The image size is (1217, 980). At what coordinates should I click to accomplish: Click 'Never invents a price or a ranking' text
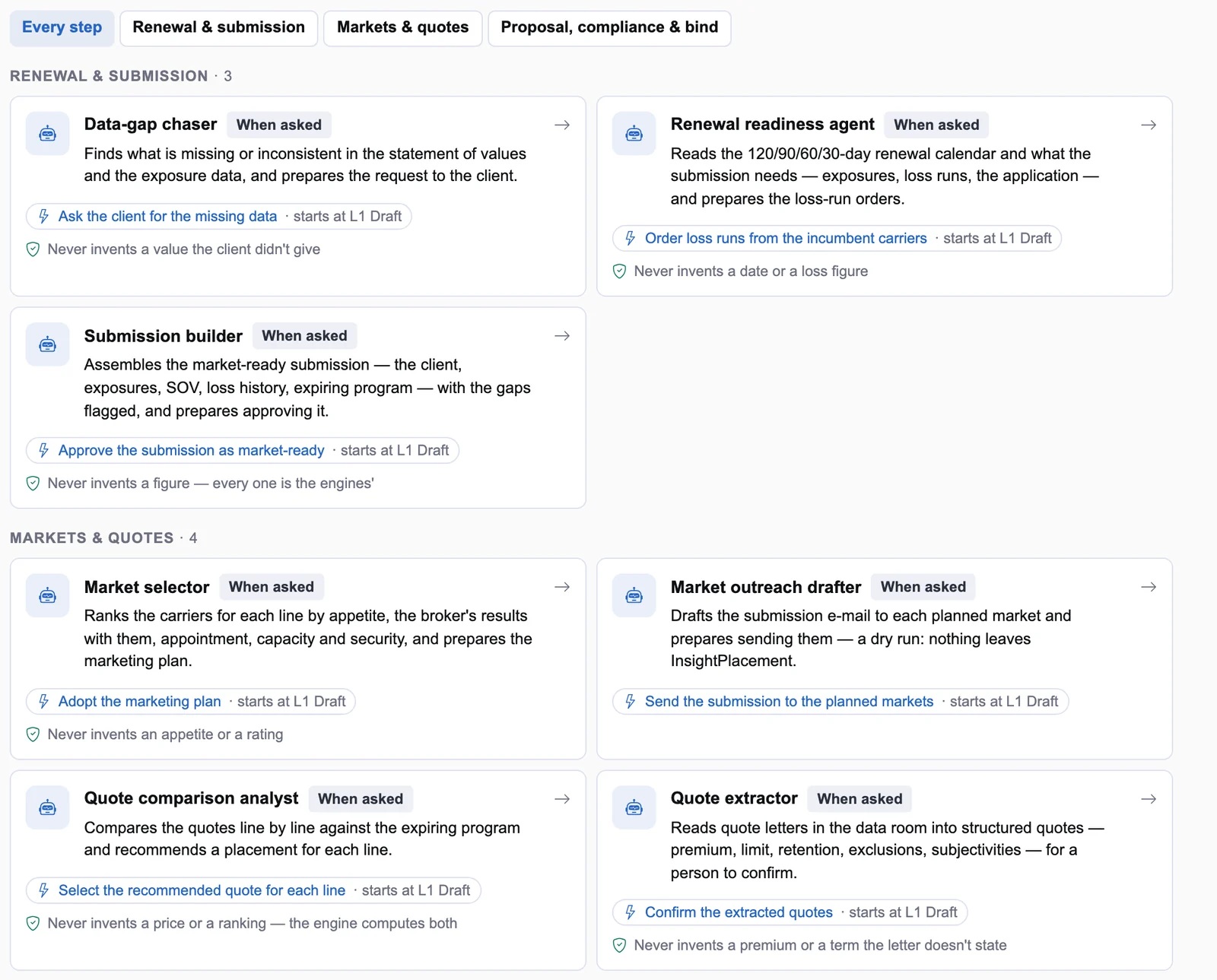(157, 924)
